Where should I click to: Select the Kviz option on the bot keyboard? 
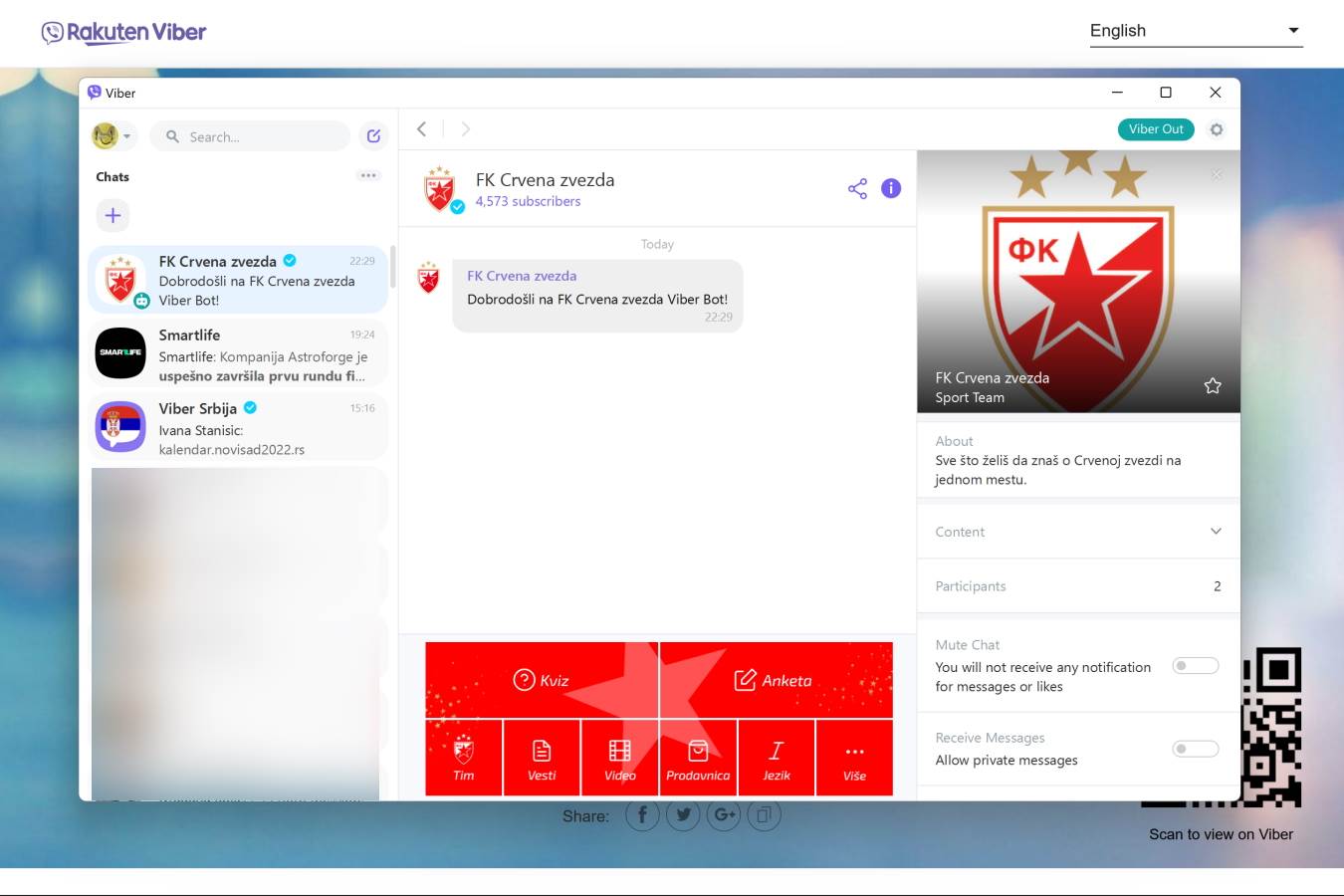coord(541,680)
